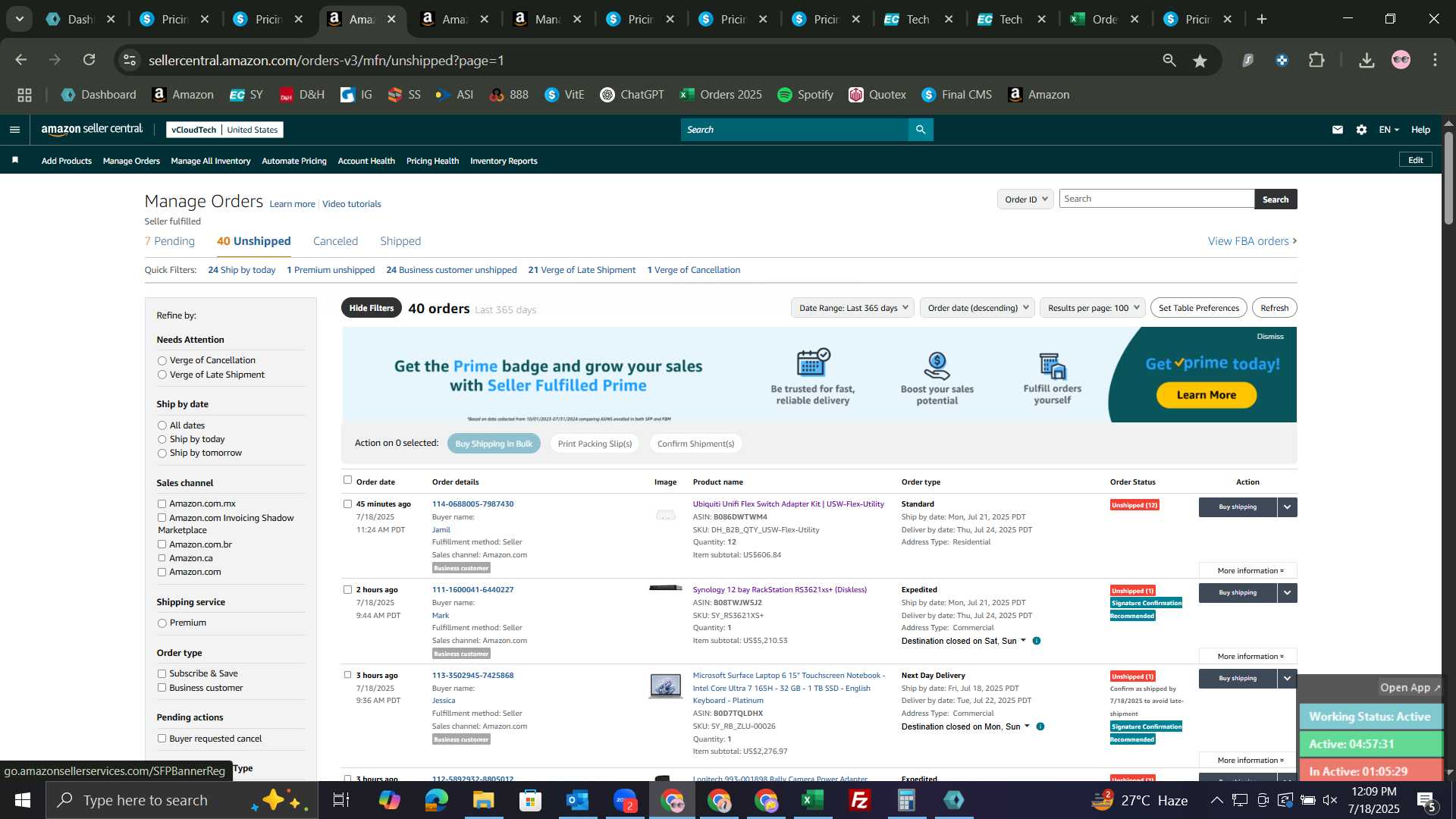This screenshot has width=1456, height=819.
Task: Check the Amazon.ca sales channel box
Action: tap(162, 558)
